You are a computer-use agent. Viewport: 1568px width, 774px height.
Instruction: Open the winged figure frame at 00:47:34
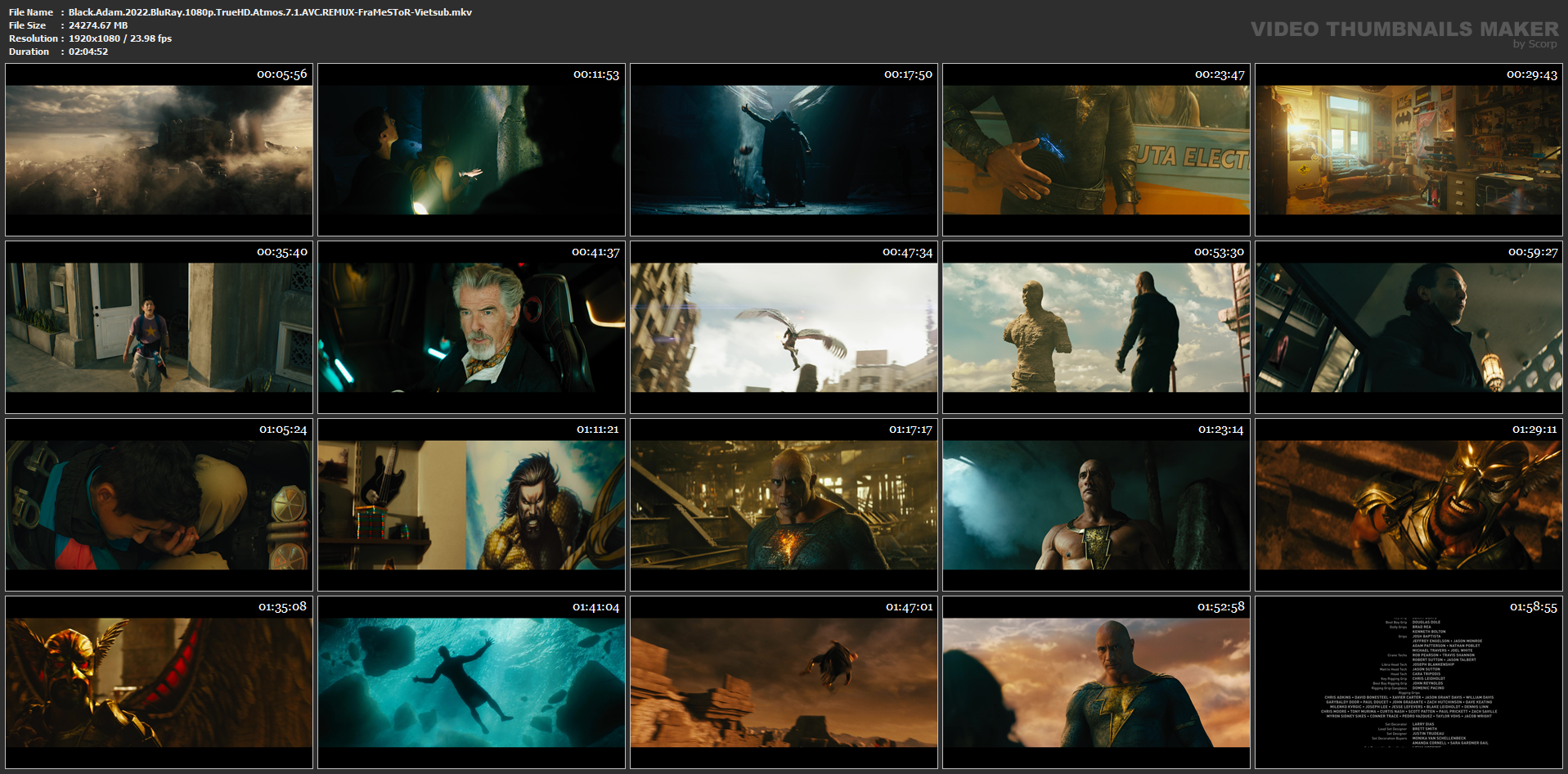pos(784,327)
